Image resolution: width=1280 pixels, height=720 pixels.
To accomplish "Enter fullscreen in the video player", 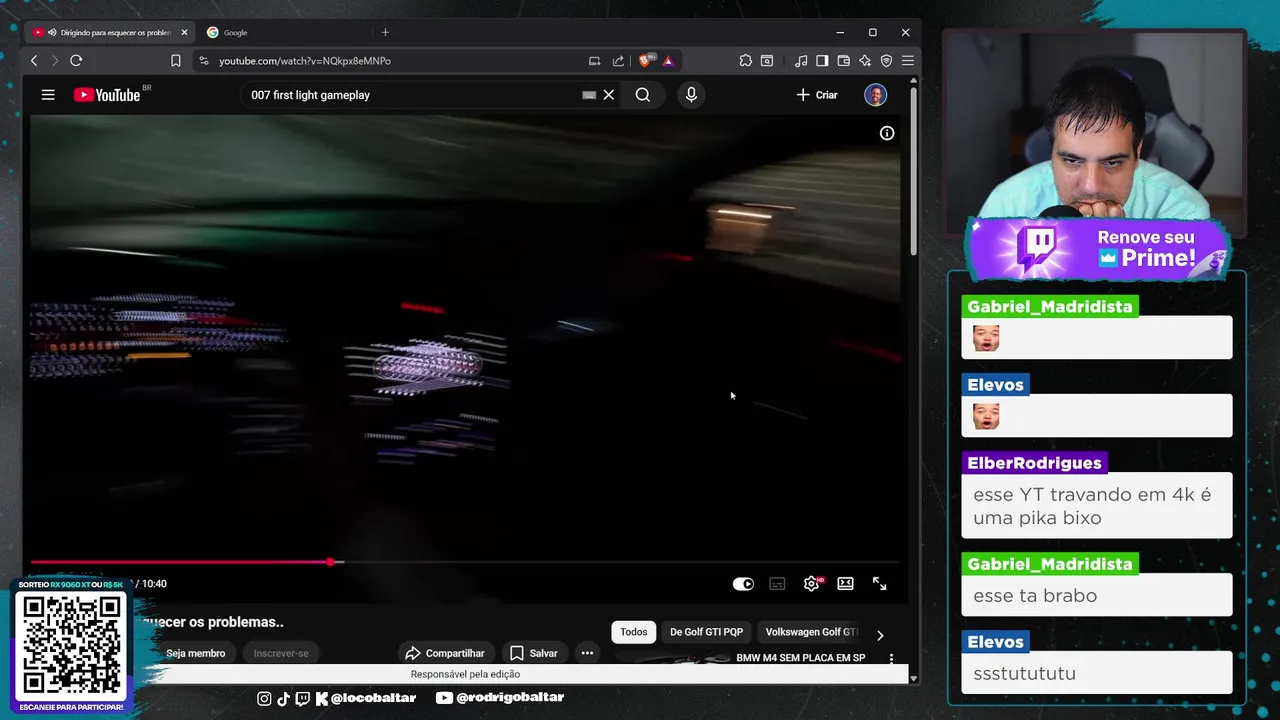I will point(879,584).
